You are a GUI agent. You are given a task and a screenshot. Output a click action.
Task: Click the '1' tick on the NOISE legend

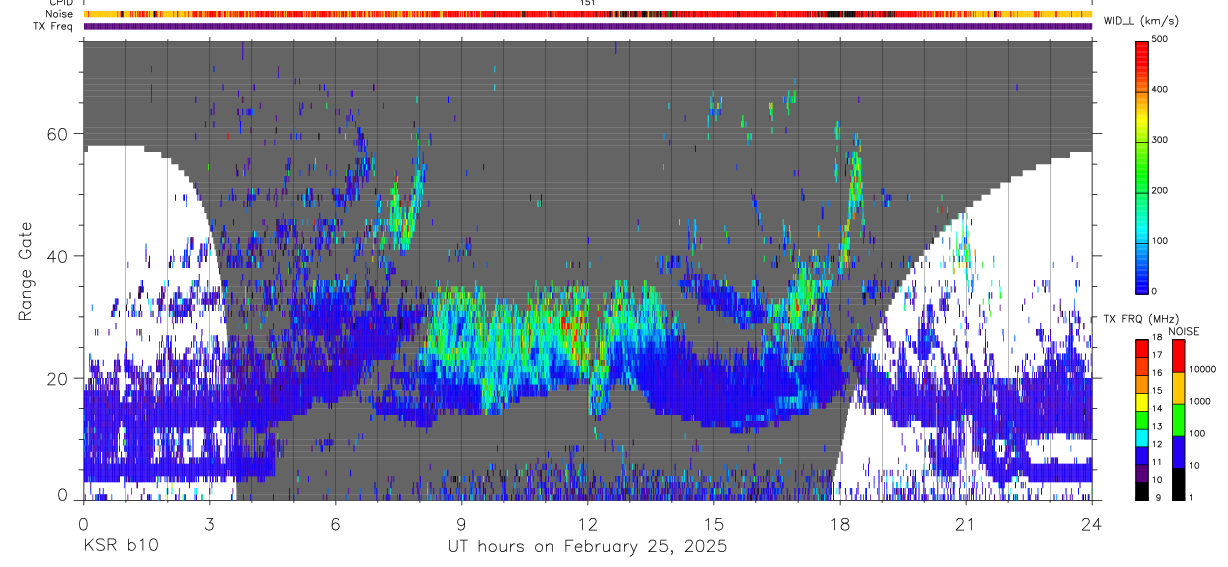[1192, 497]
